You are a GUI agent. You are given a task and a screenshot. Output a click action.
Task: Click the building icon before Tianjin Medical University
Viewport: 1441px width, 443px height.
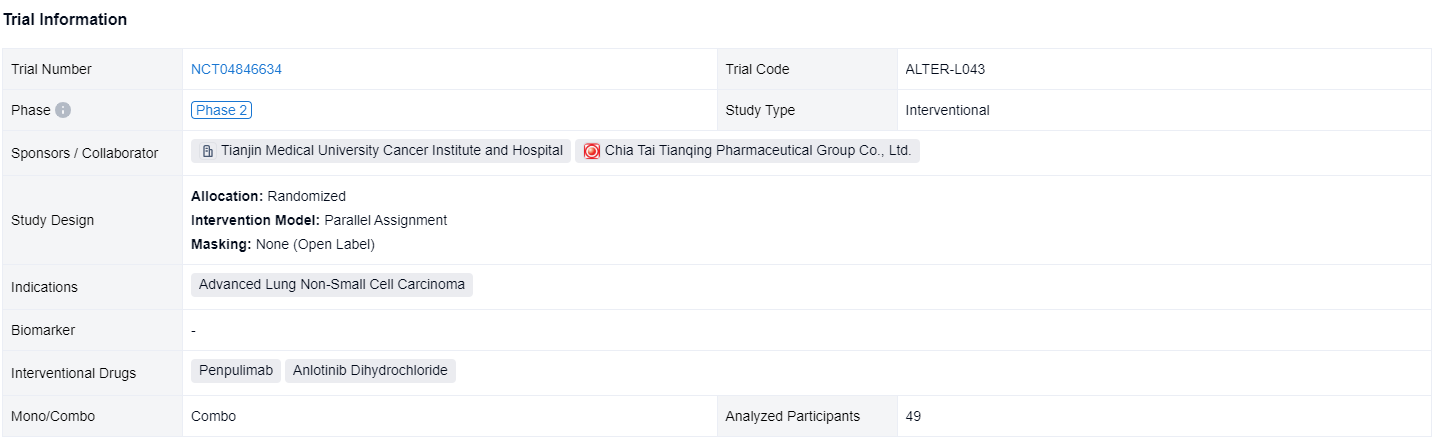207,151
